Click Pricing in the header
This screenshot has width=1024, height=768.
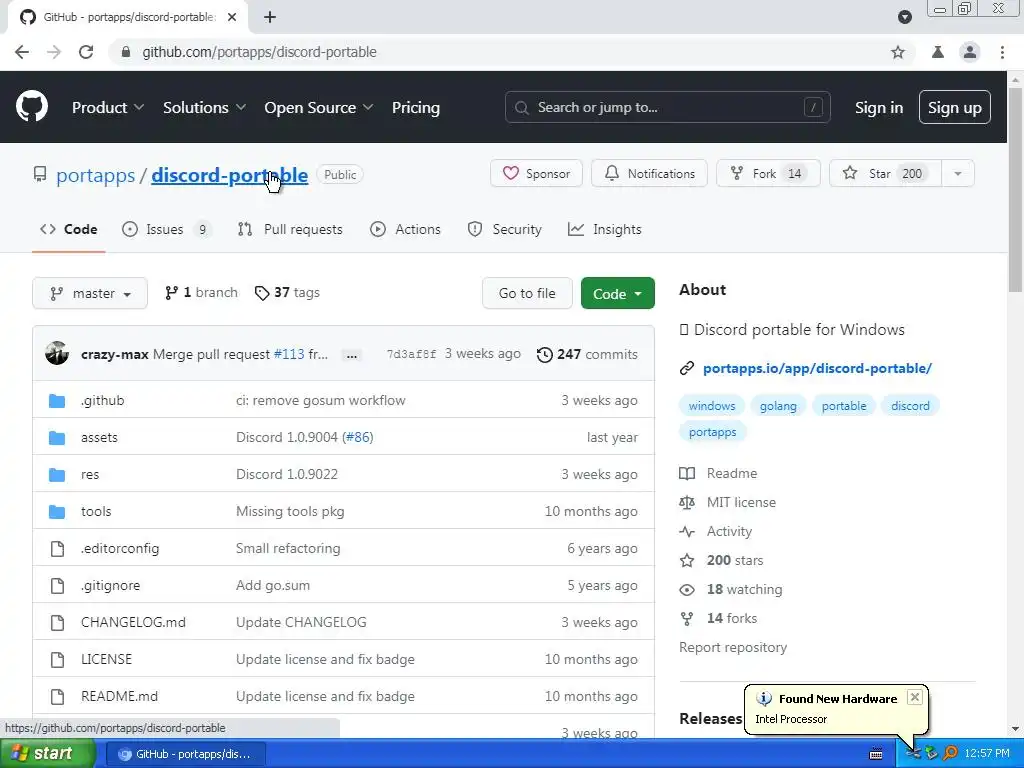[415, 107]
